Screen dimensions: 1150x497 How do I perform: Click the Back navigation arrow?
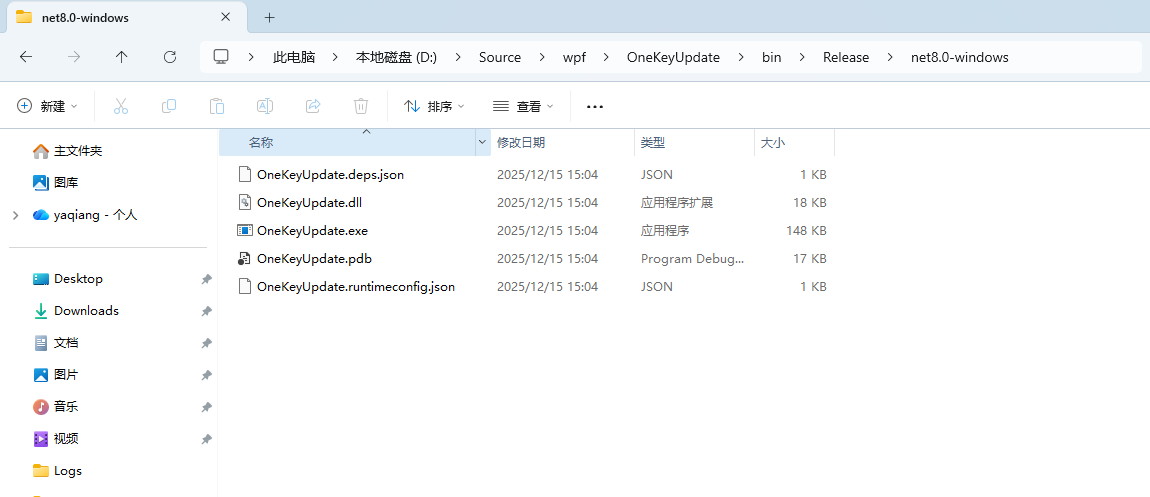(x=26, y=57)
